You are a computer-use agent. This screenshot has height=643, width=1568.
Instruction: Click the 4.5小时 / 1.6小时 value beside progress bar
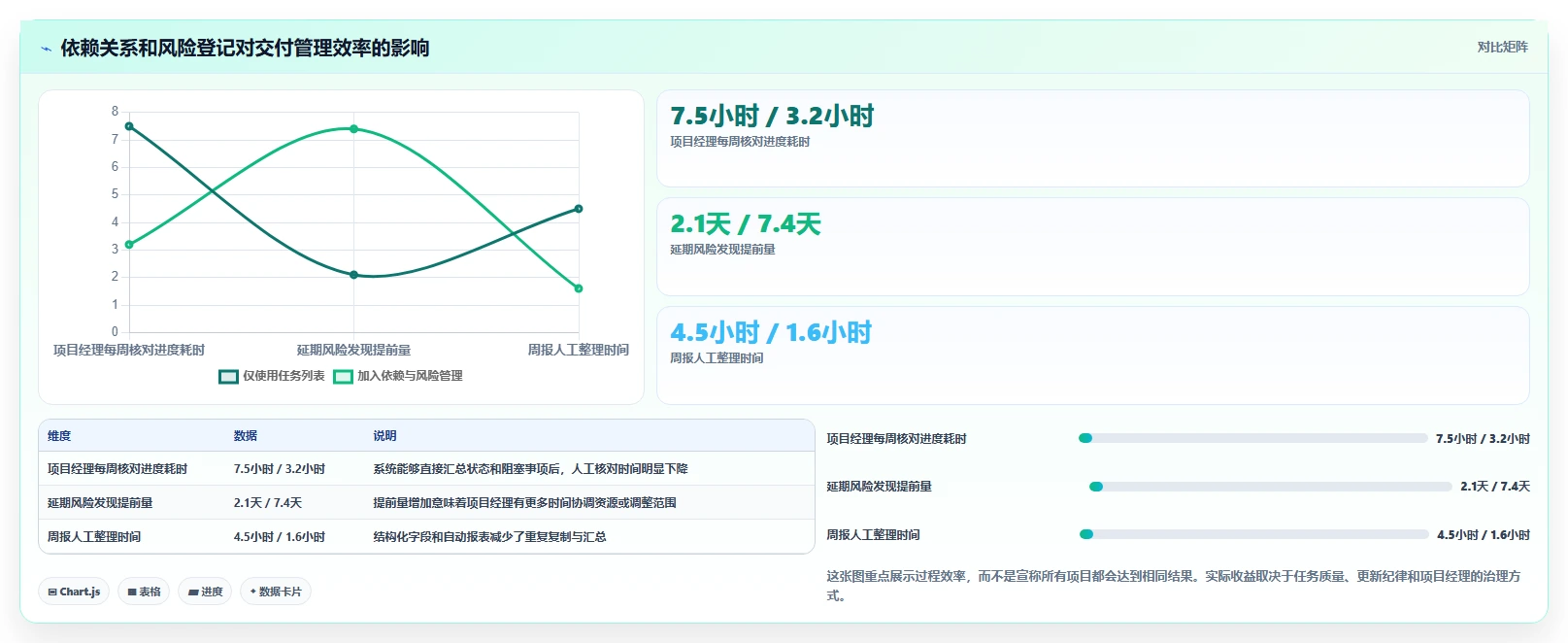1484,535
